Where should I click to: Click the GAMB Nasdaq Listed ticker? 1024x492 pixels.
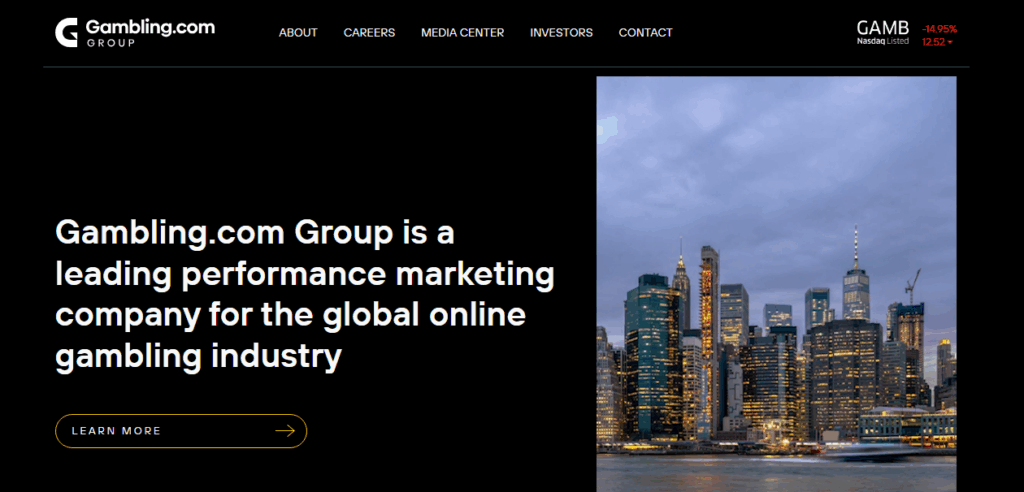click(x=882, y=33)
